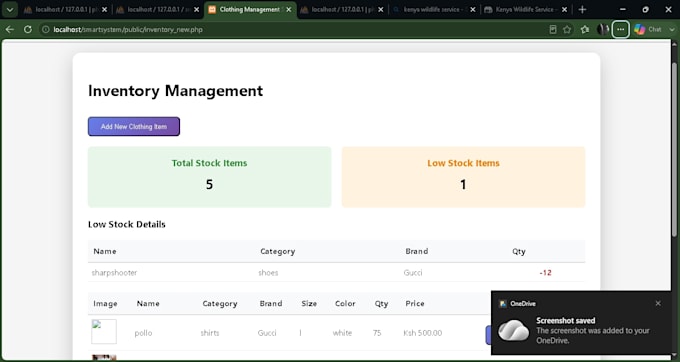
Task: Select the 'white' color cell
Action: tap(342, 333)
